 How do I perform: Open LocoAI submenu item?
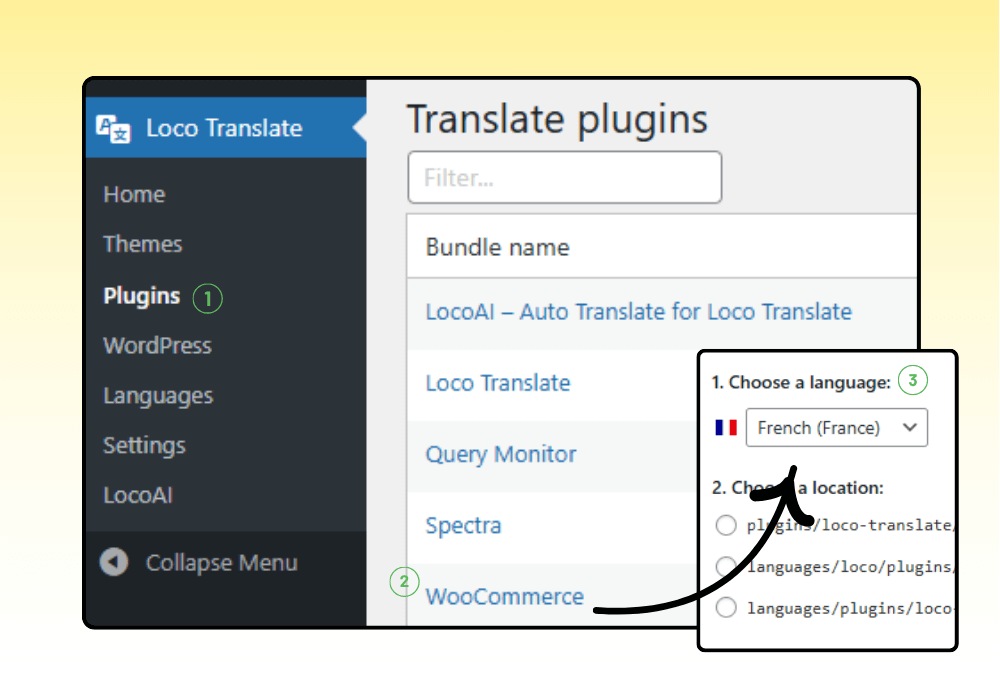click(138, 495)
